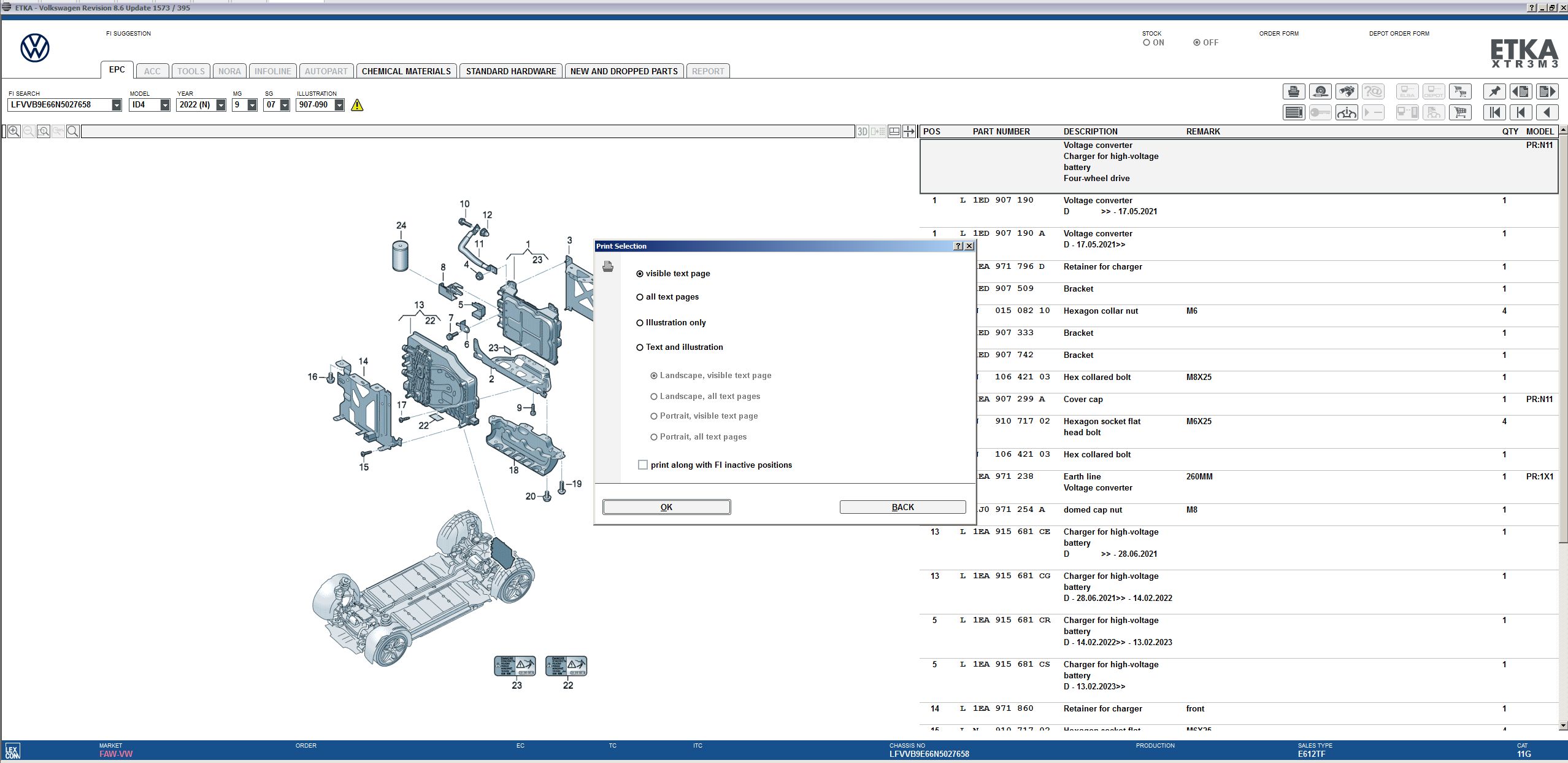Turn STOCK to ON
Viewport: 1568px width, 763px height.
1154,43
